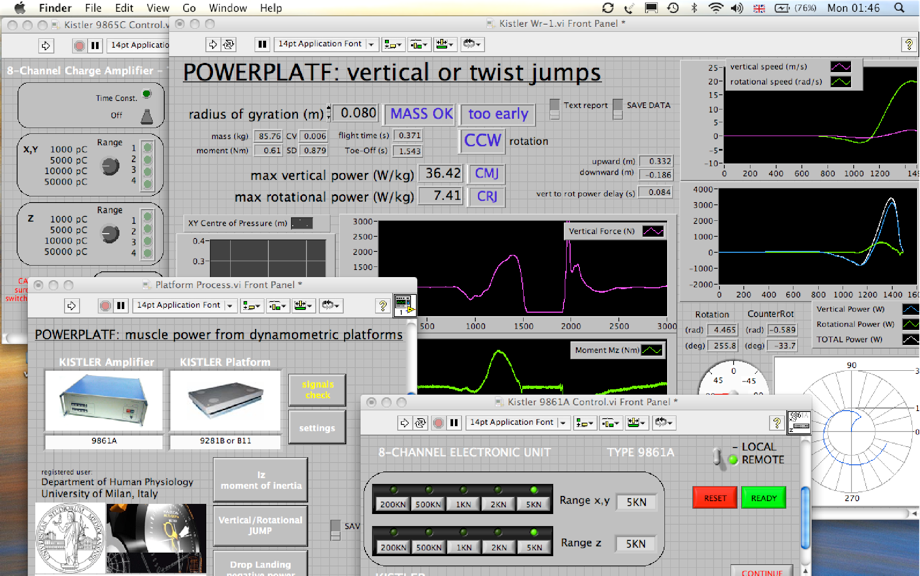Flip the LOCAL/REMOTE switch
Viewport: 920px width, 576px height.
point(717,457)
